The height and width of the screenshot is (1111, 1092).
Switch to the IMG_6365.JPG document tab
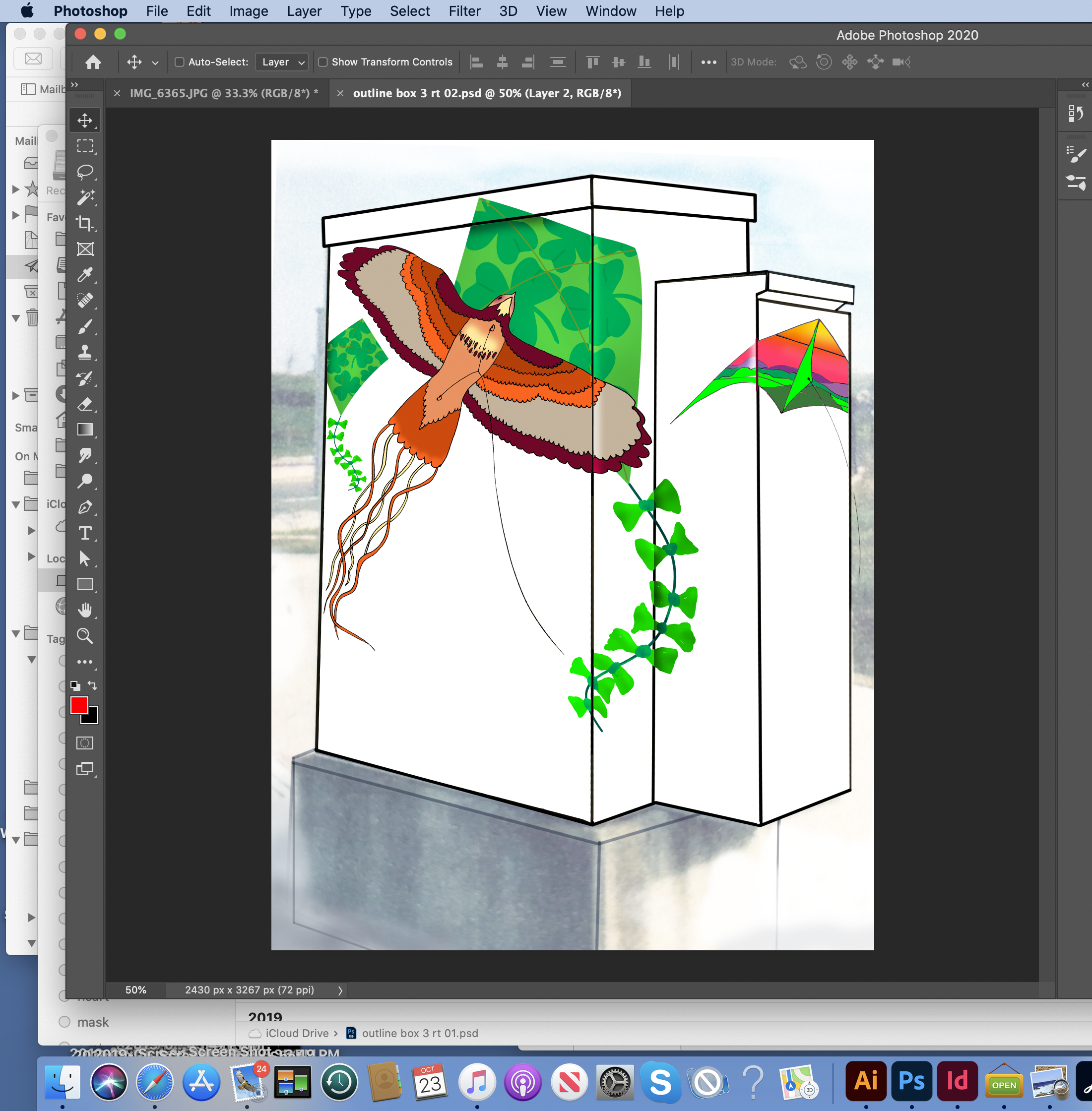(224, 93)
